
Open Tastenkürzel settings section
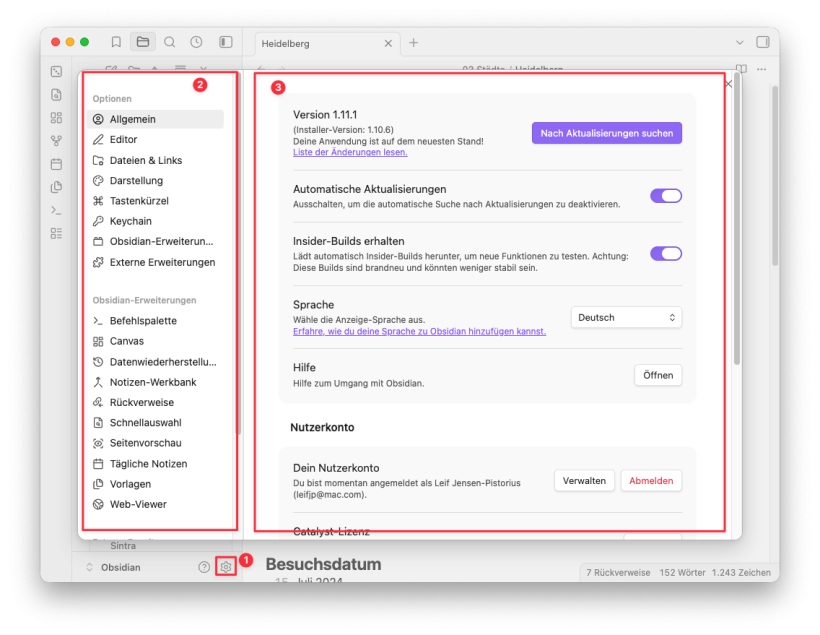pos(139,201)
